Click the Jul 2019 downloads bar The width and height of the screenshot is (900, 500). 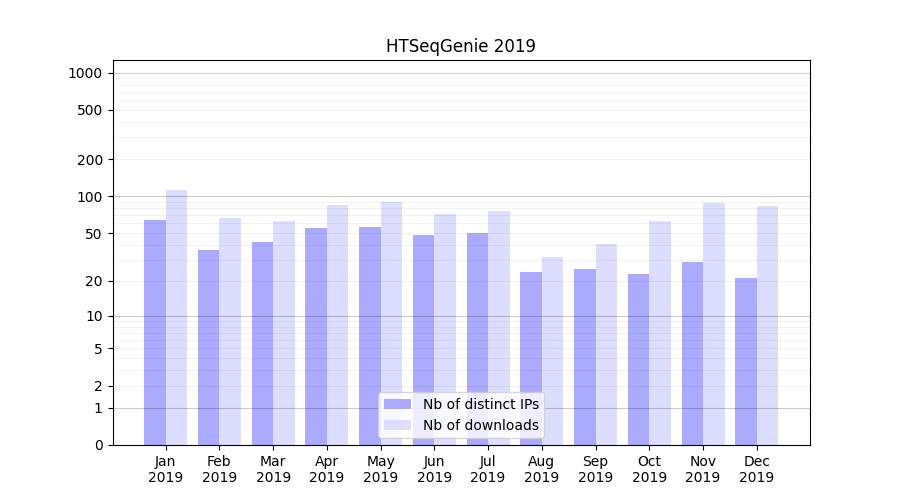[x=499, y=328]
